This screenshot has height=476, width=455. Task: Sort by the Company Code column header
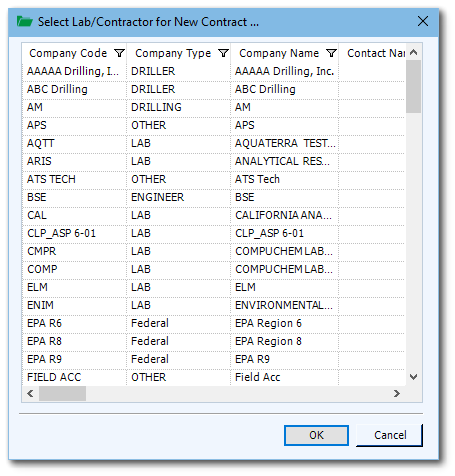point(68,53)
